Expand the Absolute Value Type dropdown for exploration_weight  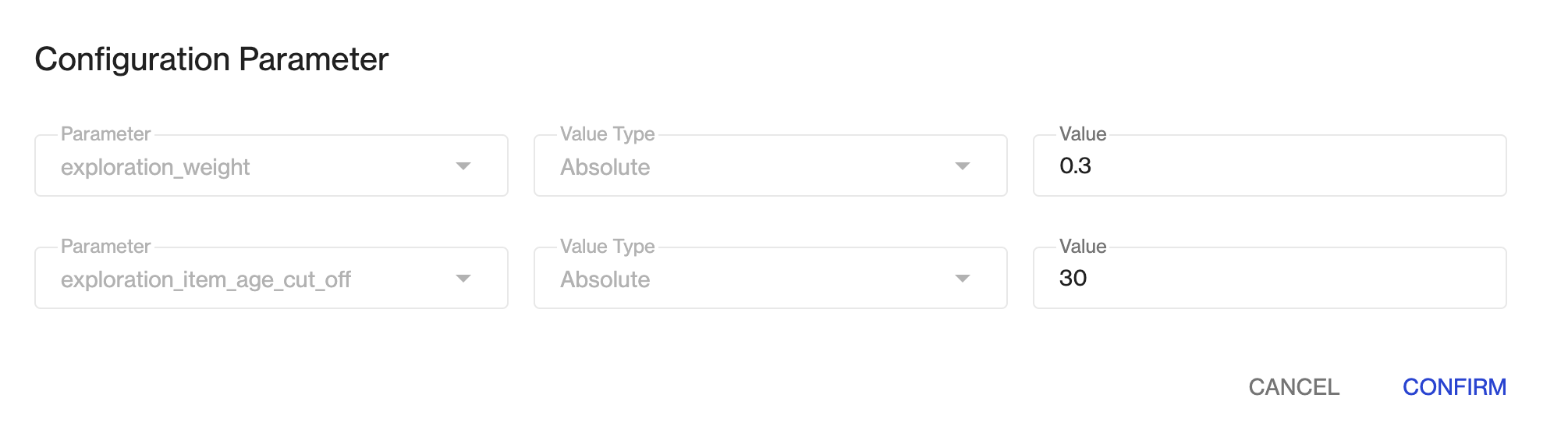770,166
